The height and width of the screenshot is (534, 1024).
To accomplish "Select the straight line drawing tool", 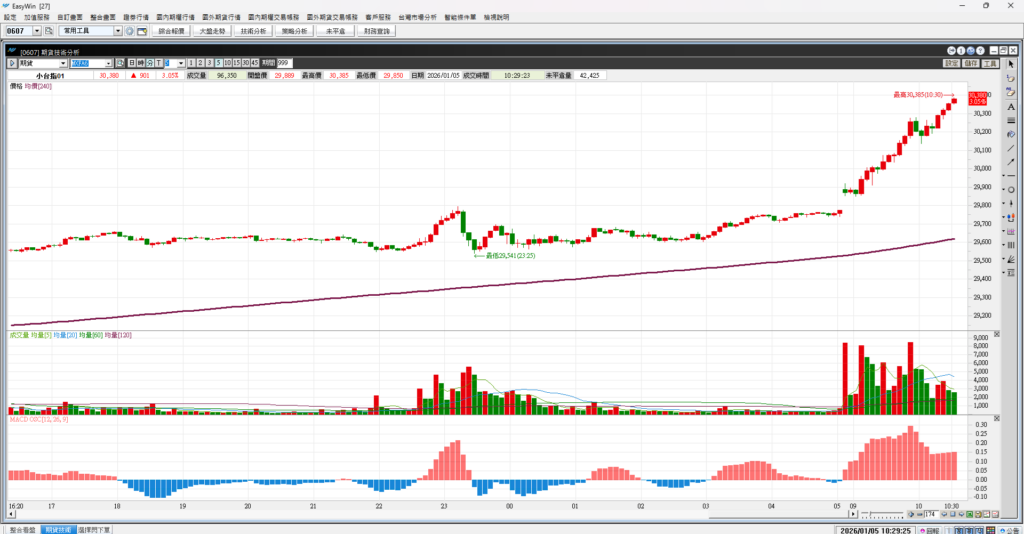I will 1011,147.
